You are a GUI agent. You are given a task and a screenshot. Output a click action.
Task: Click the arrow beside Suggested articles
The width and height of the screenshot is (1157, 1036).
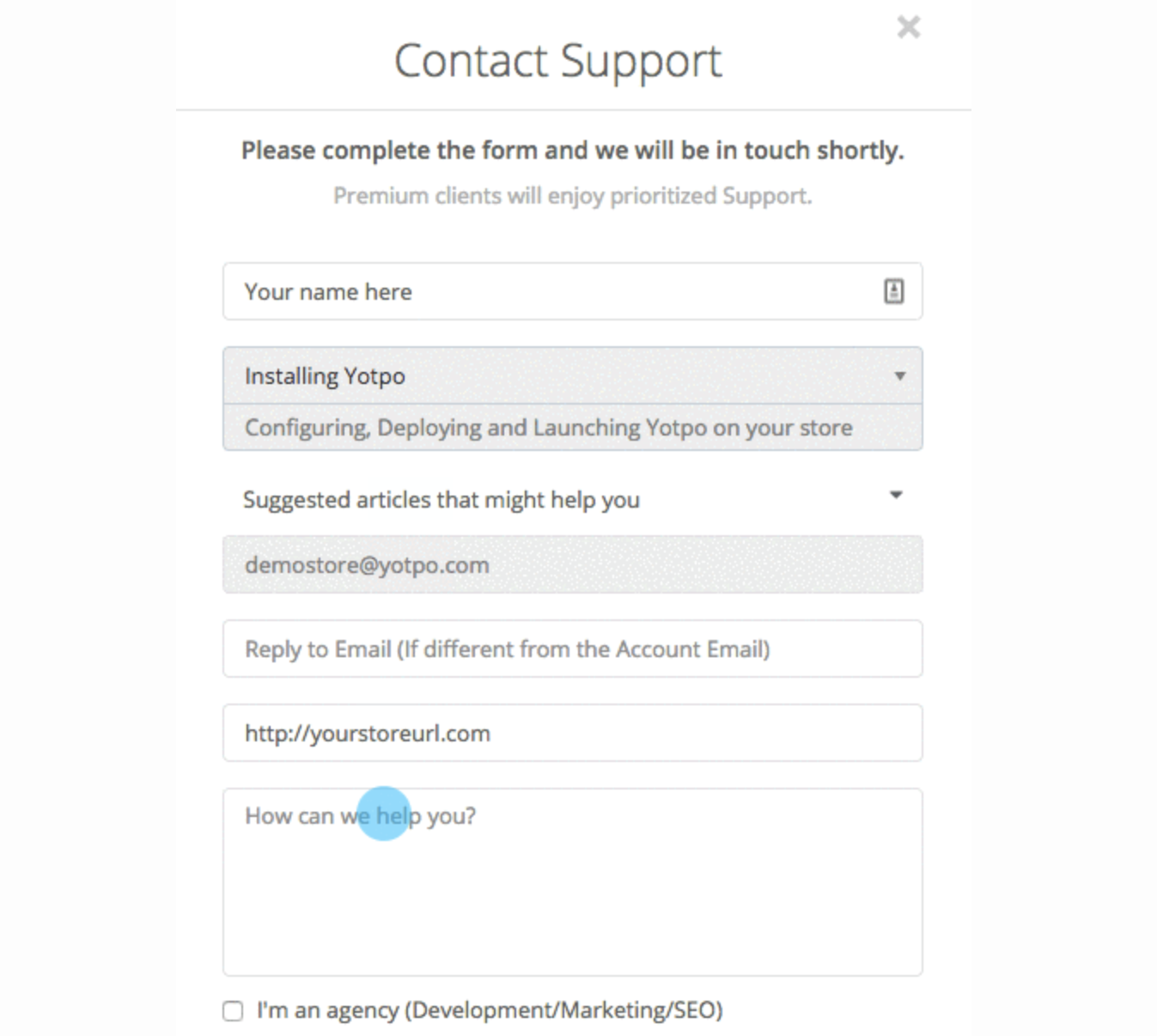pyautogui.click(x=896, y=495)
